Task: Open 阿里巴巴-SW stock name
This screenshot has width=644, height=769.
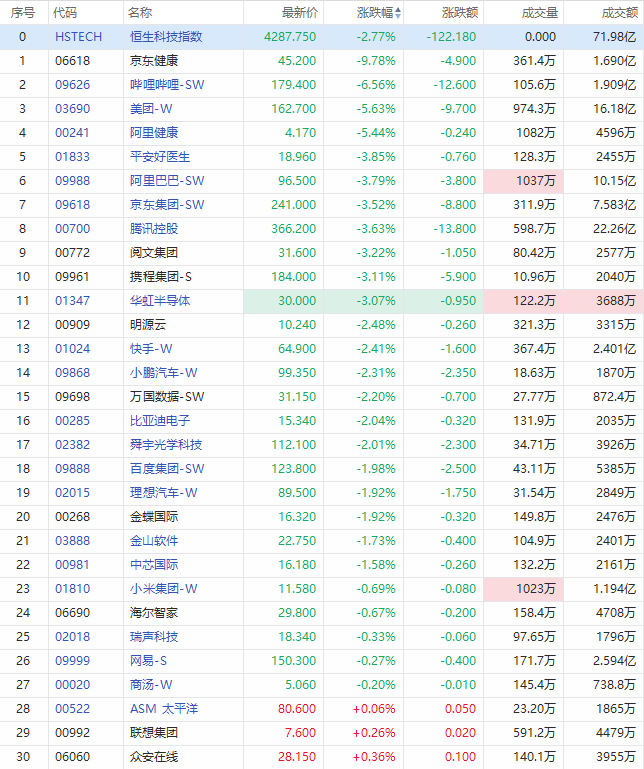Action: click(167, 181)
